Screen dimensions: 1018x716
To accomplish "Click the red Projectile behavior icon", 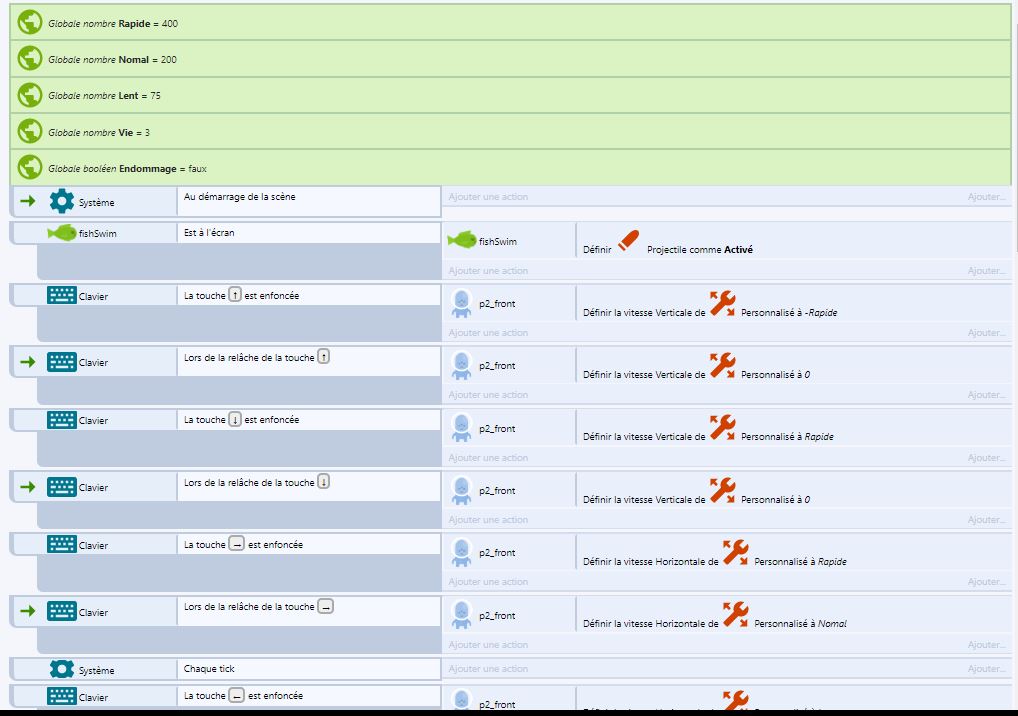I will [628, 242].
